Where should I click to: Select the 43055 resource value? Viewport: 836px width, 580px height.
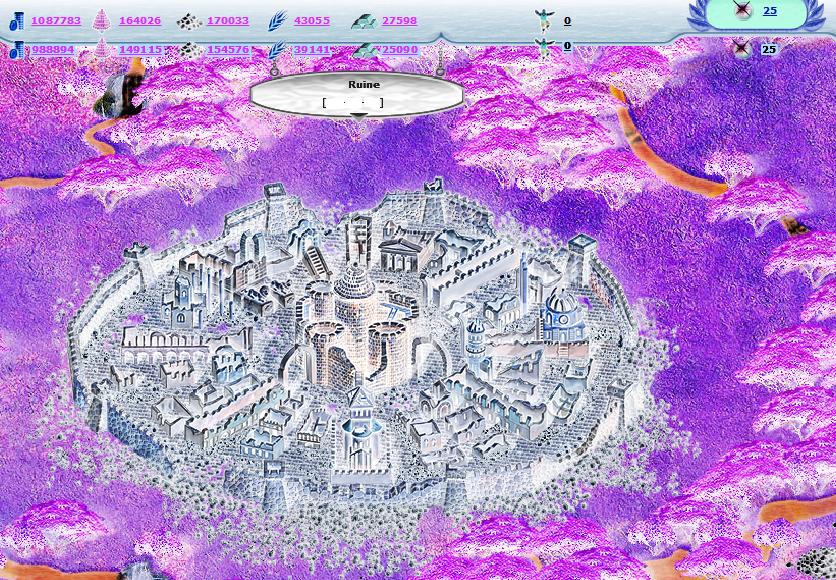[312, 21]
